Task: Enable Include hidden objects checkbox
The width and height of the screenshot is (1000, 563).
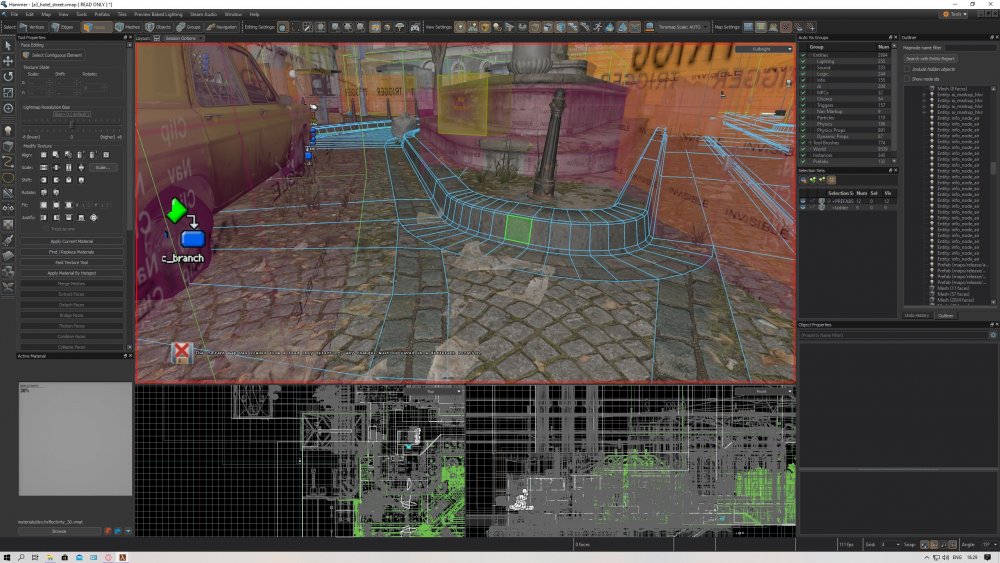Action: [907, 69]
